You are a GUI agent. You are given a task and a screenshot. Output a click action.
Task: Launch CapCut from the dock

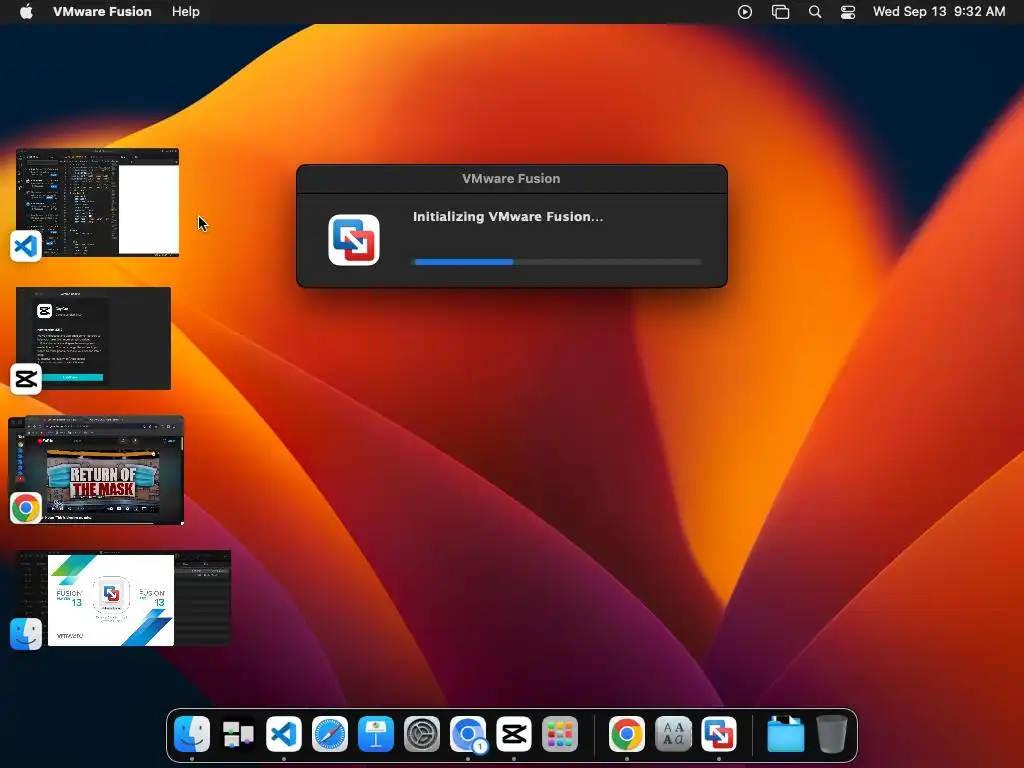click(514, 734)
